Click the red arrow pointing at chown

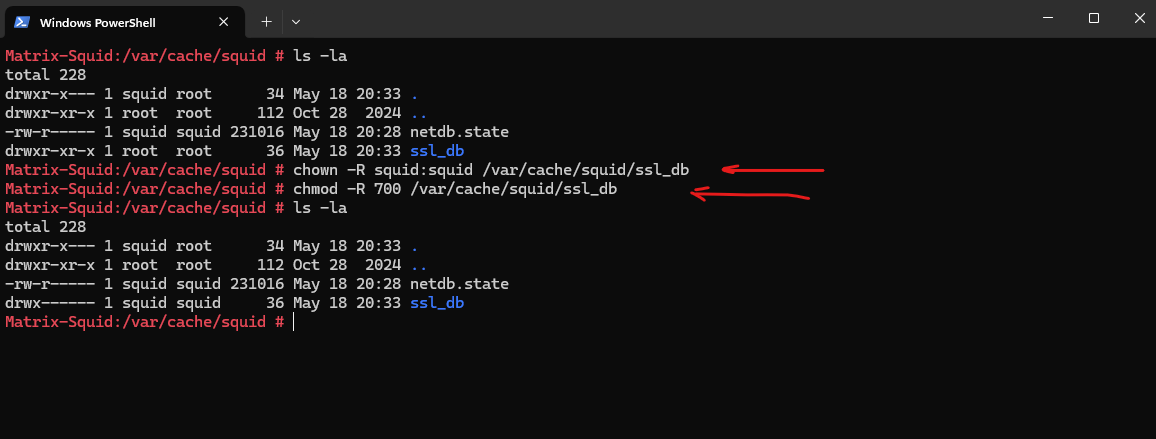point(772,170)
